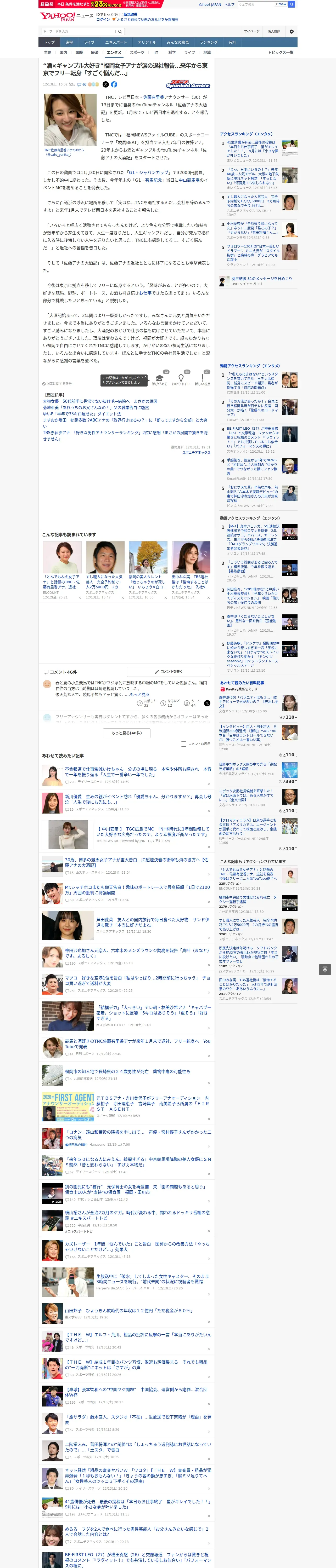Viewport: 336px width, 1568px height.
Task: Open settings with the gear icon
Action: [291, 32]
